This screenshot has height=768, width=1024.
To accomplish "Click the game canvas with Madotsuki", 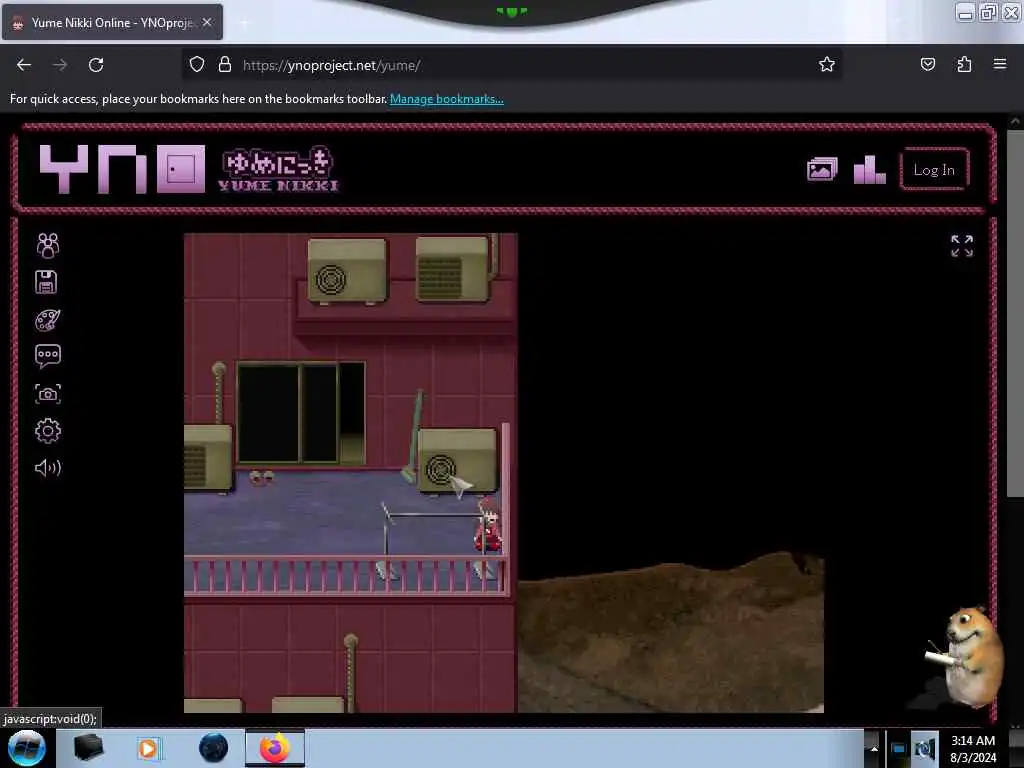I will click(504, 473).
